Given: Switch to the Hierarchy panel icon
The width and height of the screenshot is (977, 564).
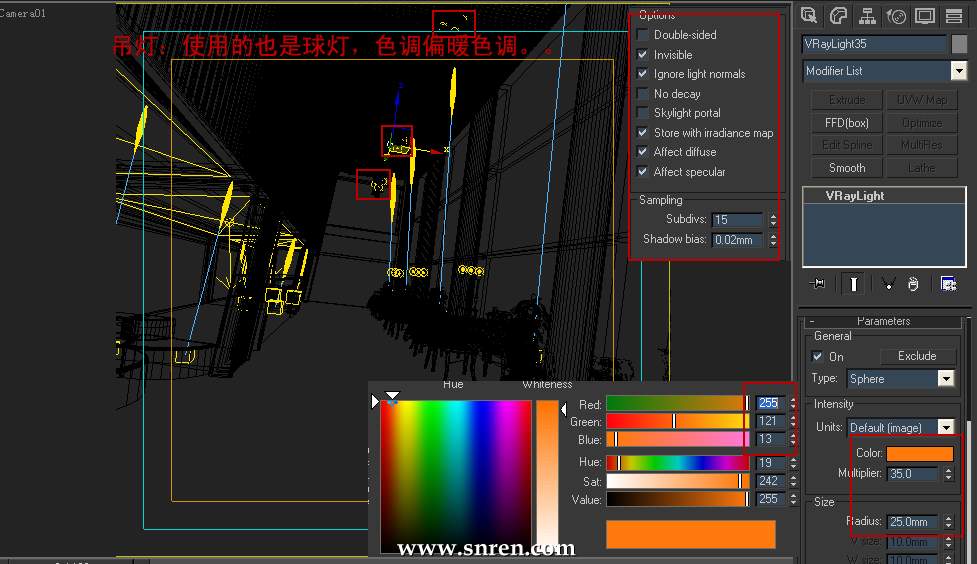Looking at the screenshot, I should [867, 15].
